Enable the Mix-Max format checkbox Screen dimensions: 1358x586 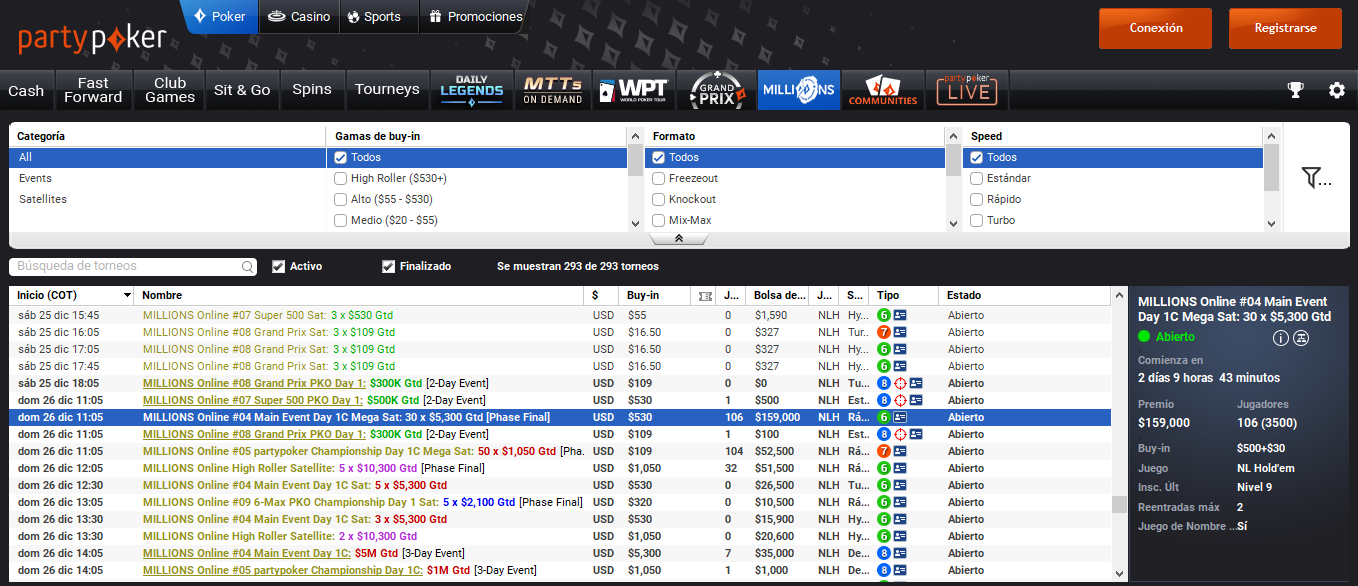click(x=659, y=220)
